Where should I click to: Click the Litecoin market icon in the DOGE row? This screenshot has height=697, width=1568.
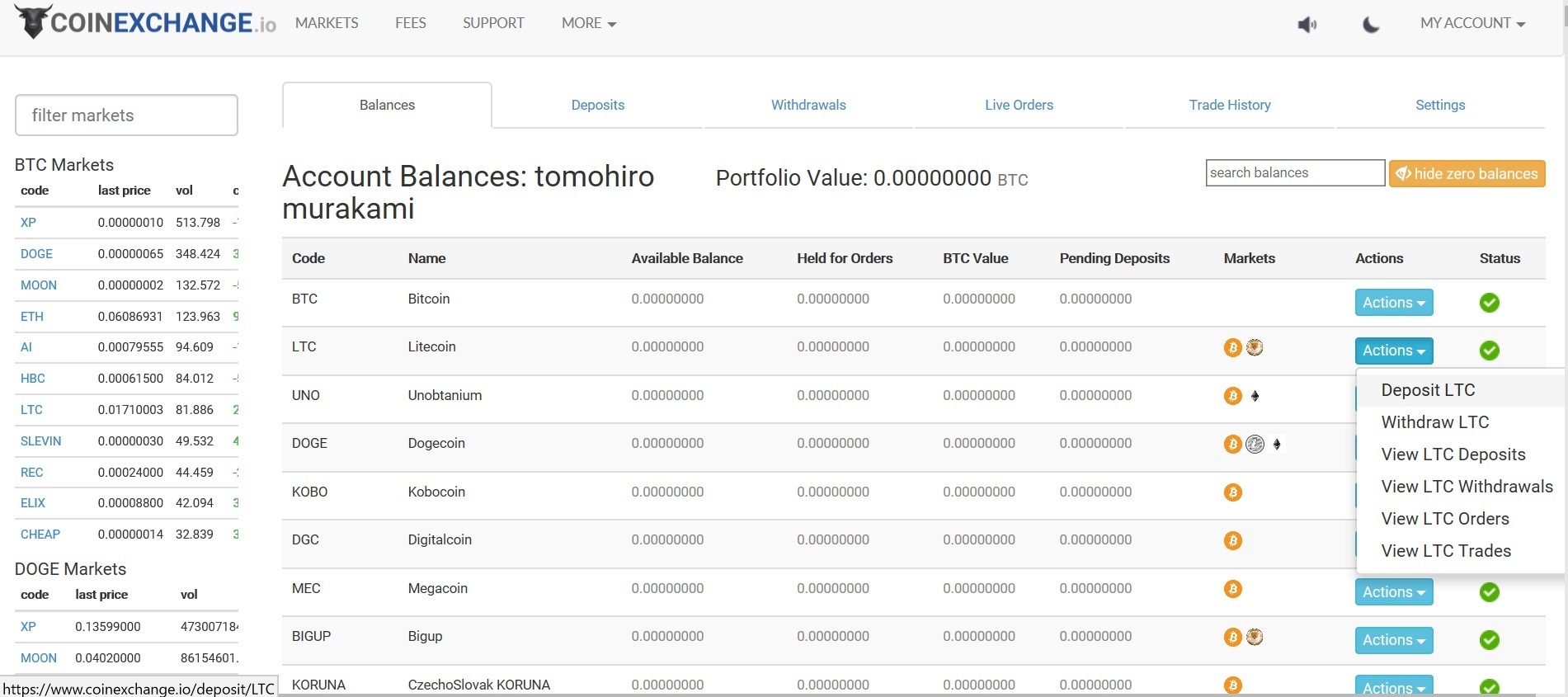[x=1255, y=445]
